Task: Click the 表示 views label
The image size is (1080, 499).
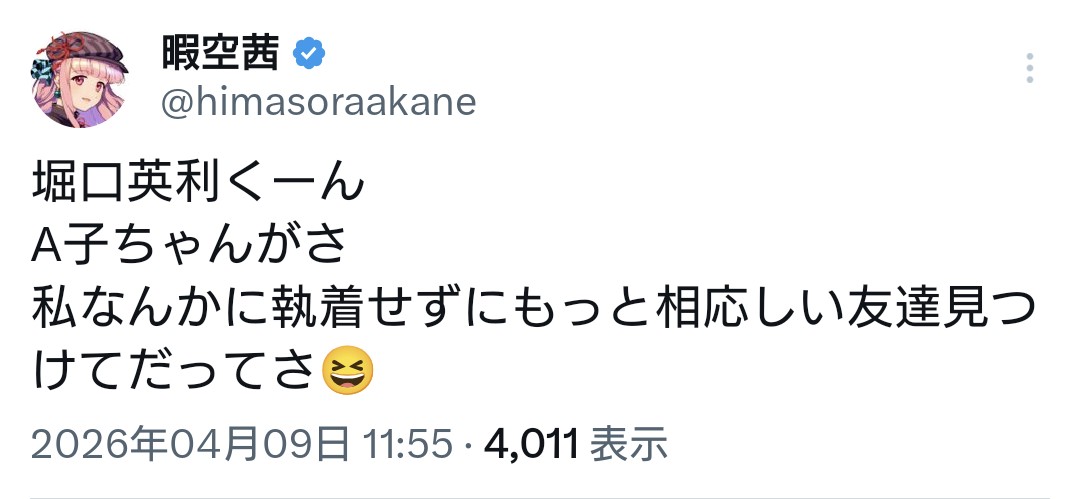Action: coord(628,444)
